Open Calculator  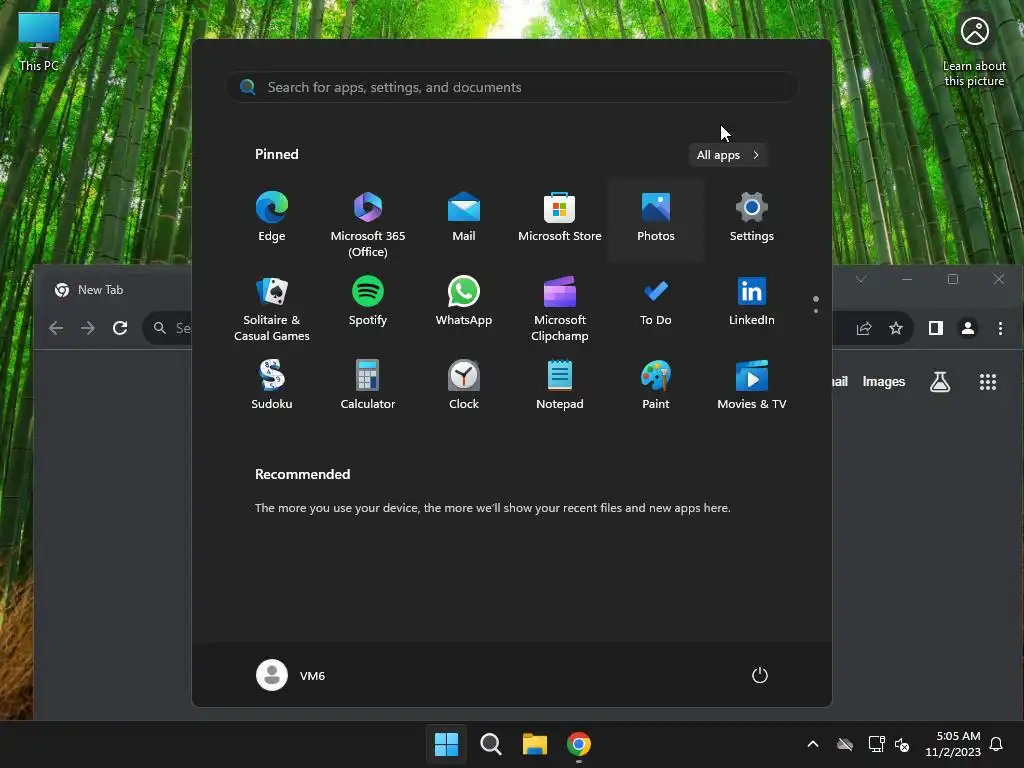click(368, 385)
